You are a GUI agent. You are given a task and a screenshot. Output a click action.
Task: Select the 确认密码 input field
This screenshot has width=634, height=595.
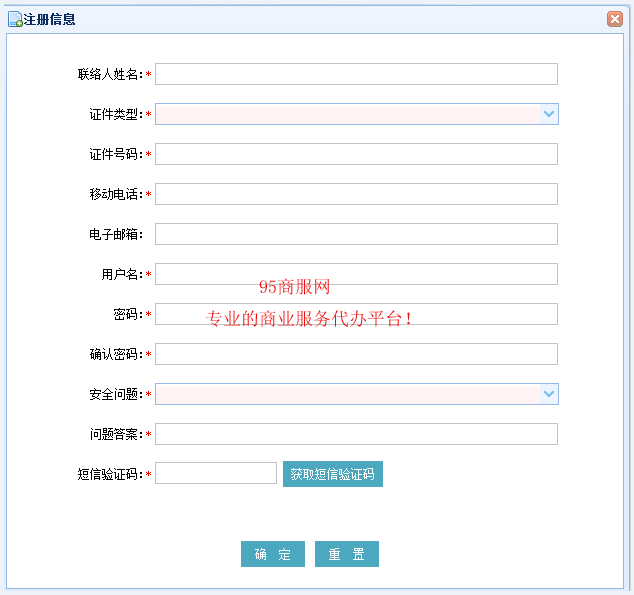(356, 354)
